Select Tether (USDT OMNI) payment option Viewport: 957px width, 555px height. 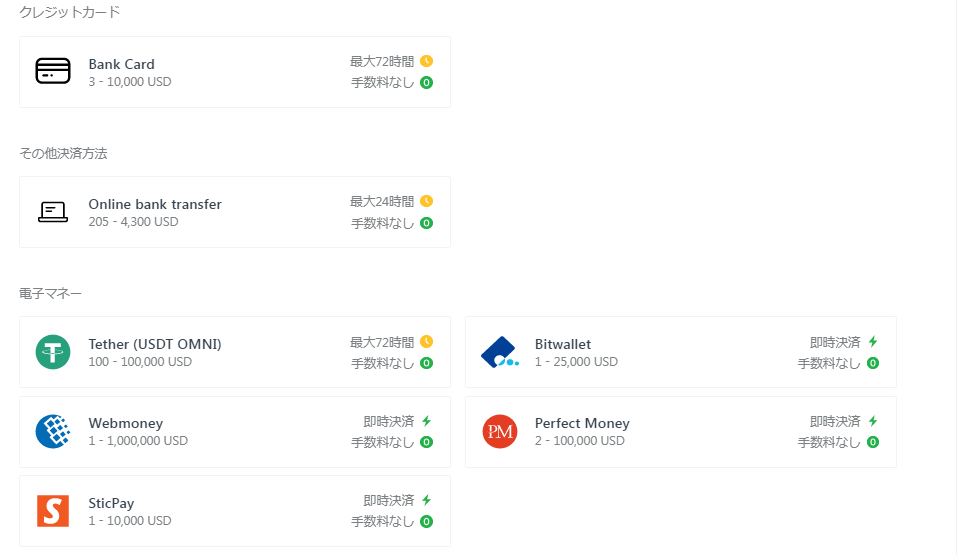click(235, 352)
